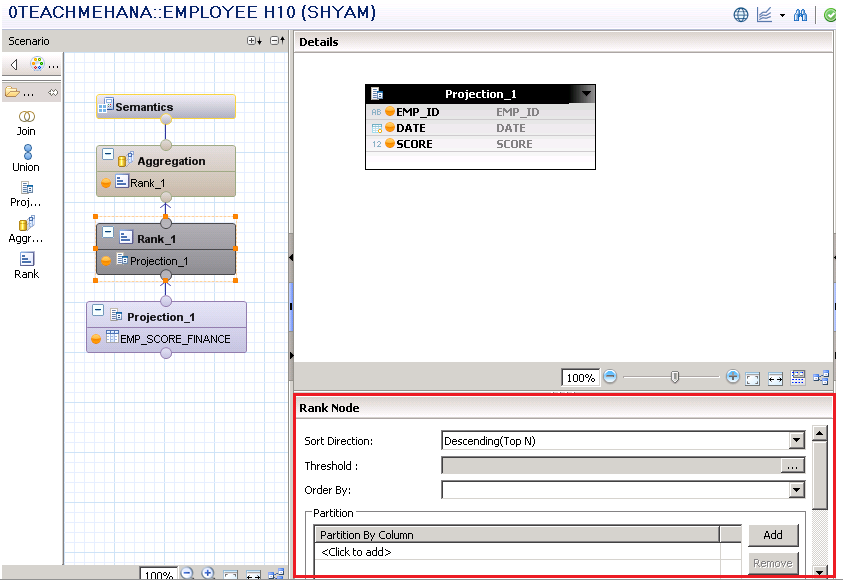Select SCORE column in Projection_1 table
Image resolution: width=843 pixels, height=581 pixels.
tap(480, 144)
